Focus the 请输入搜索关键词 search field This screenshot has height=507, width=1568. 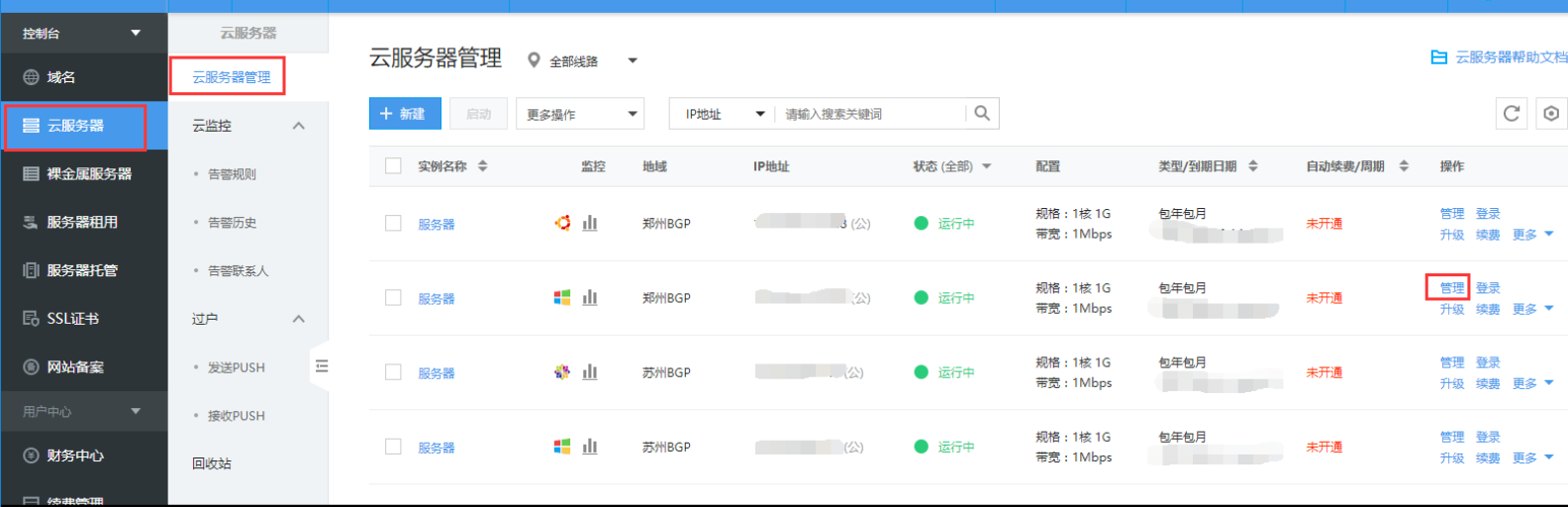[x=871, y=114]
